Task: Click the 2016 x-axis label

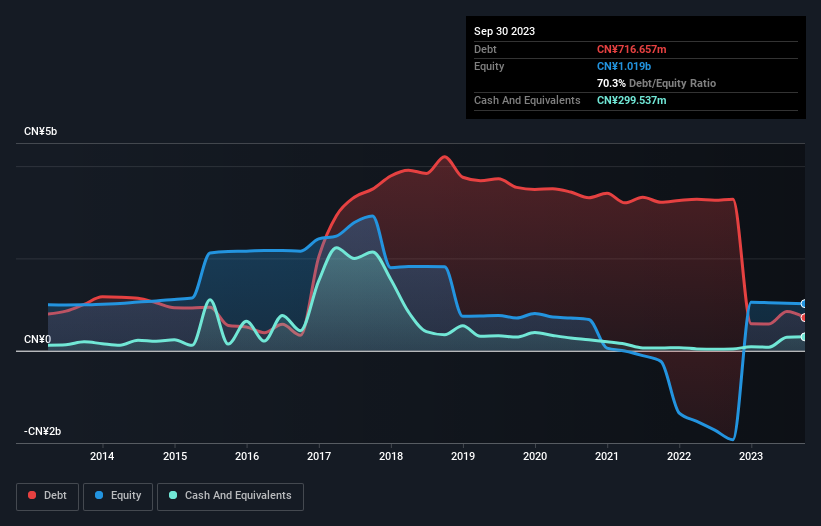Action: [x=247, y=456]
